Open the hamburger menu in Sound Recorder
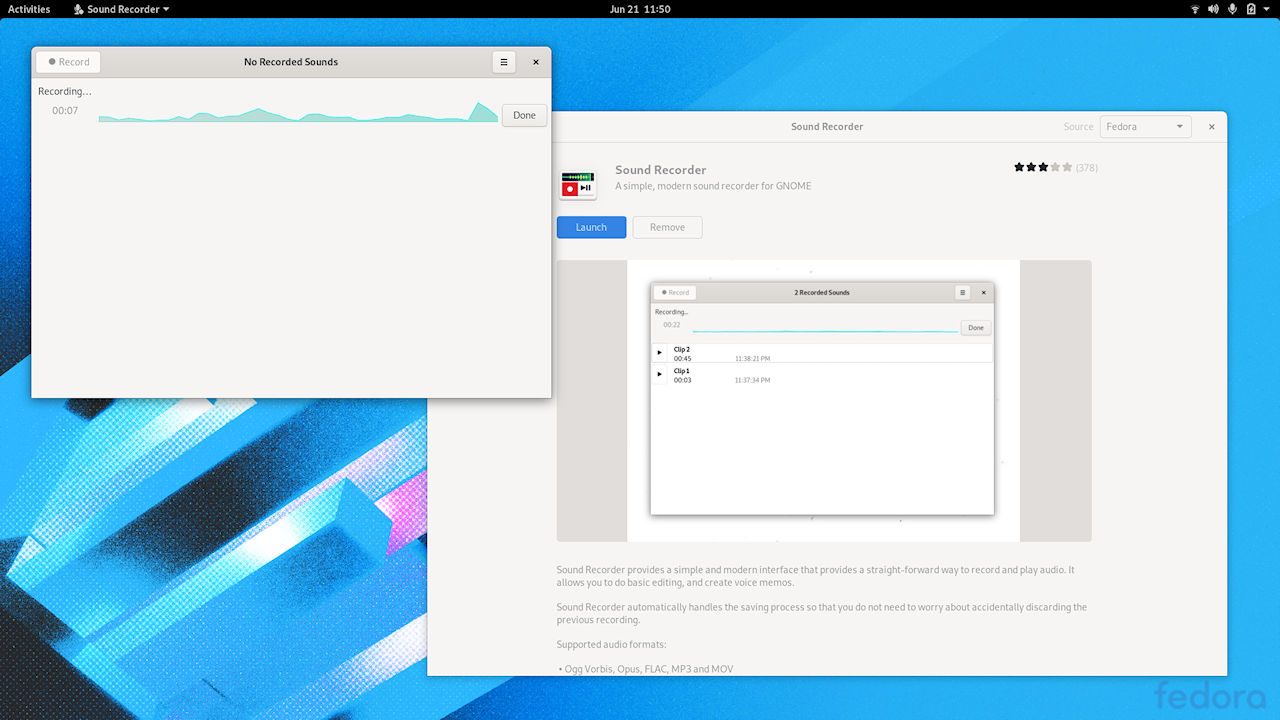This screenshot has width=1280, height=720. (504, 62)
